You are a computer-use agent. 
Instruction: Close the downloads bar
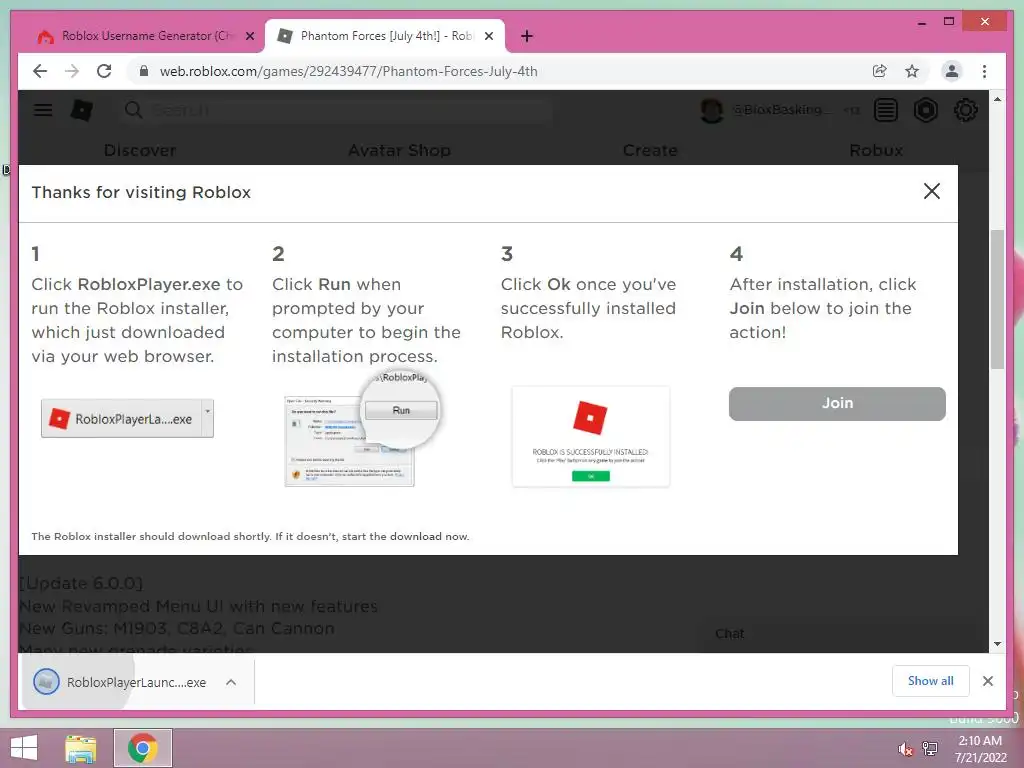(x=987, y=681)
